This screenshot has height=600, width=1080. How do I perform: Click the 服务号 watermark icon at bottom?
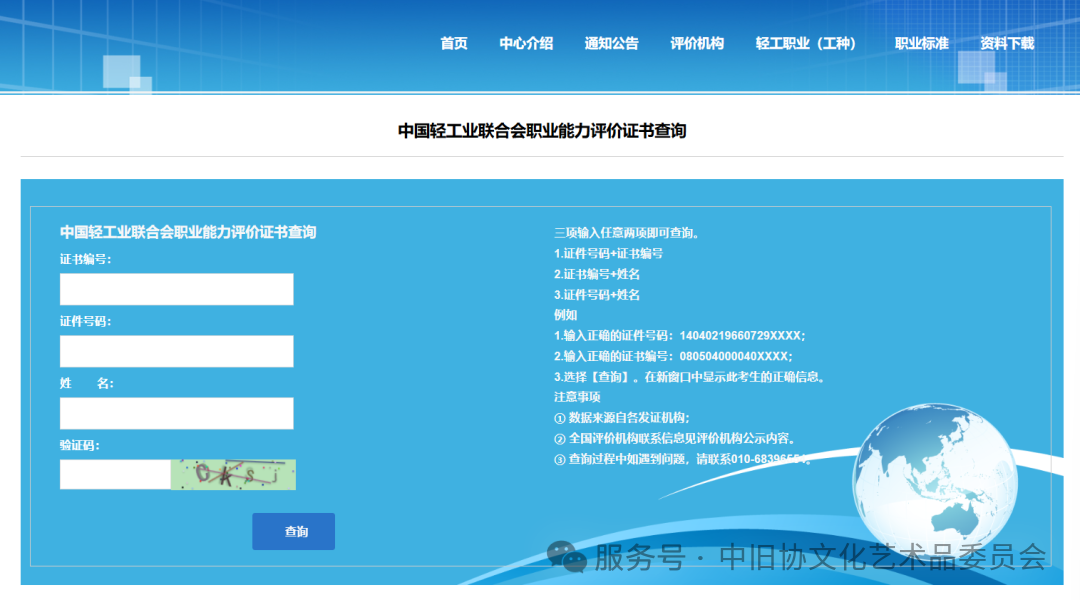563,556
